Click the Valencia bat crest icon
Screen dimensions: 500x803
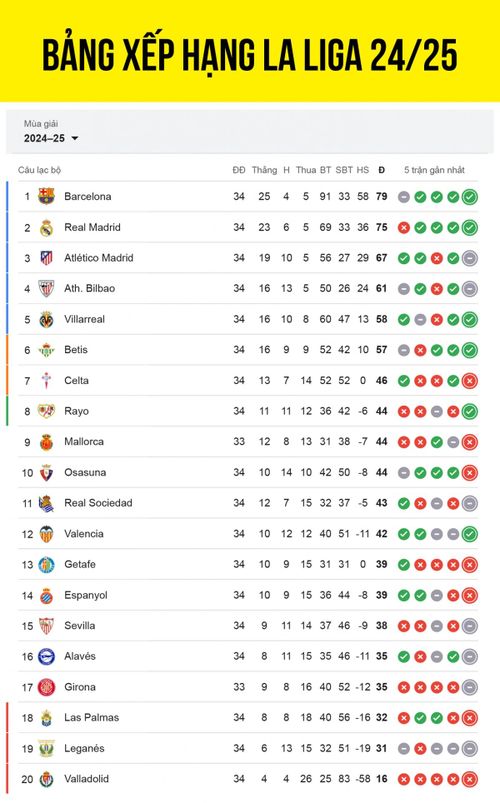46,534
